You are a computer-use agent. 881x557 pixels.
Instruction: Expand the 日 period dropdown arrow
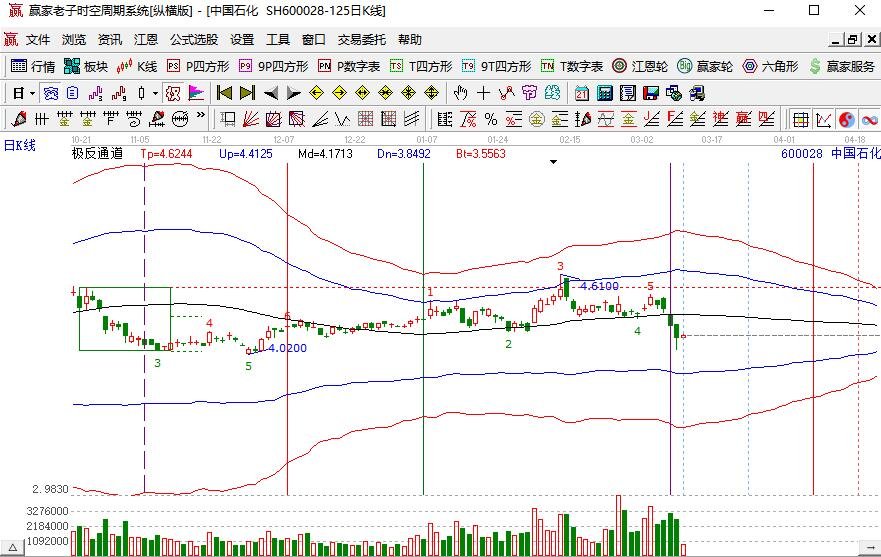point(33,93)
